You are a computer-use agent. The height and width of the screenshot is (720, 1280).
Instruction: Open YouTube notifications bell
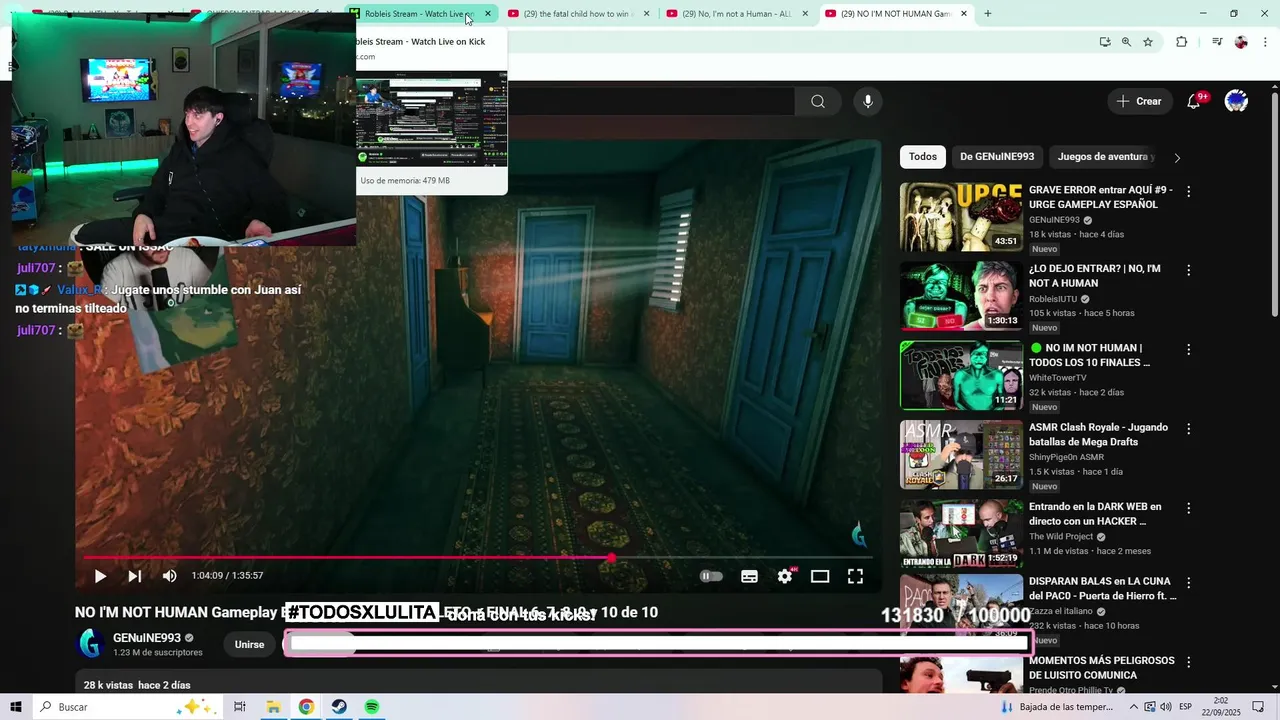(1194, 101)
